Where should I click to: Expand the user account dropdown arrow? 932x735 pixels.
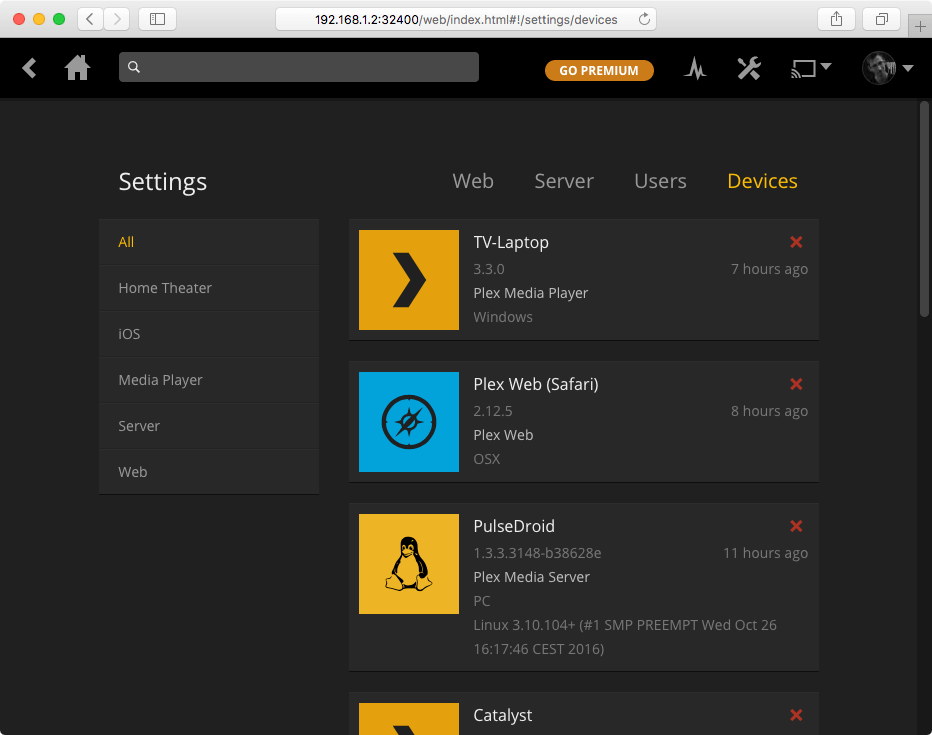pyautogui.click(x=908, y=68)
